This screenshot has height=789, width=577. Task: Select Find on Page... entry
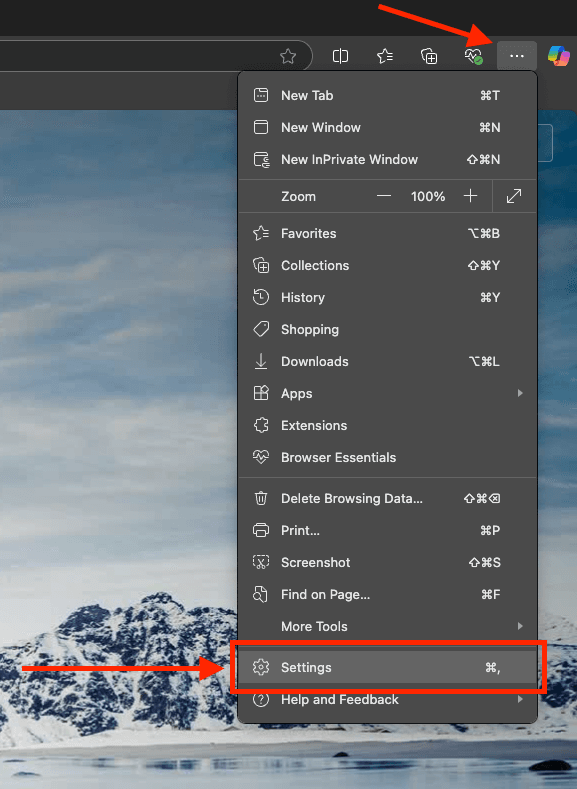pyautogui.click(x=387, y=594)
